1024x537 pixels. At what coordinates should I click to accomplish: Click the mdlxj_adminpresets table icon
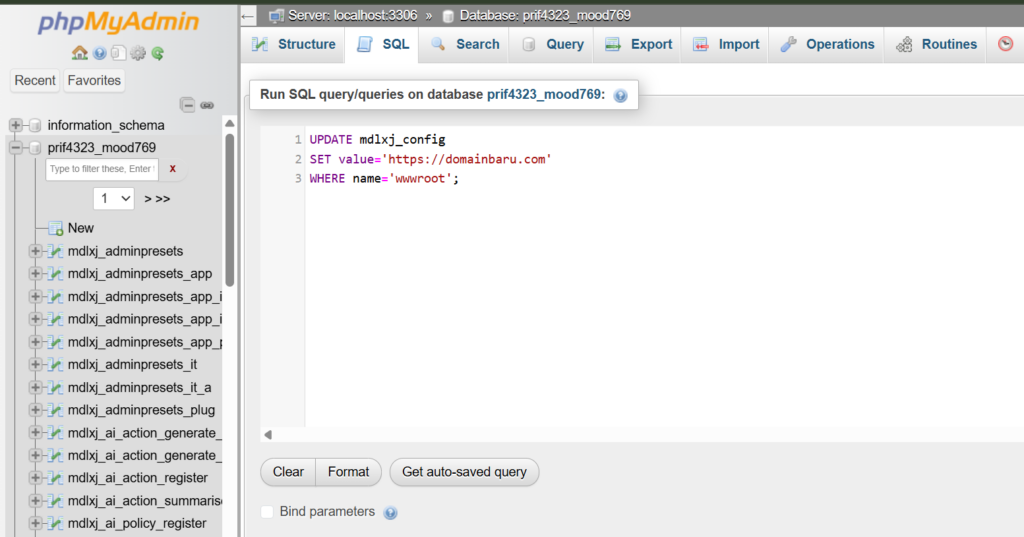pyautogui.click(x=56, y=251)
